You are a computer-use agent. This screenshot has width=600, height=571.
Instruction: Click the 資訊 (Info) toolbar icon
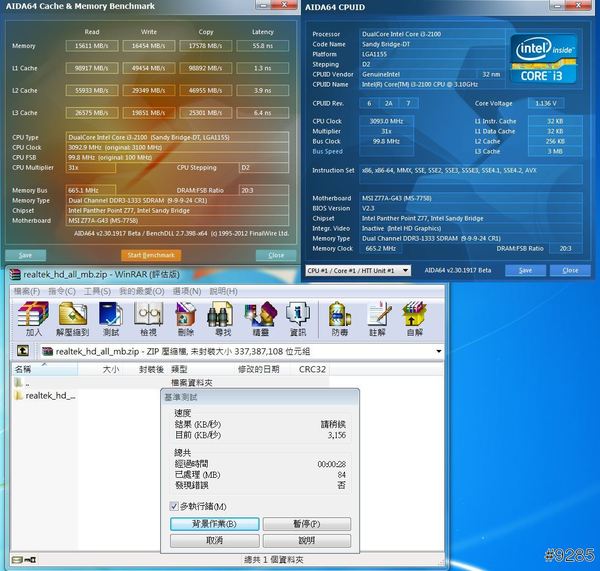pos(298,317)
